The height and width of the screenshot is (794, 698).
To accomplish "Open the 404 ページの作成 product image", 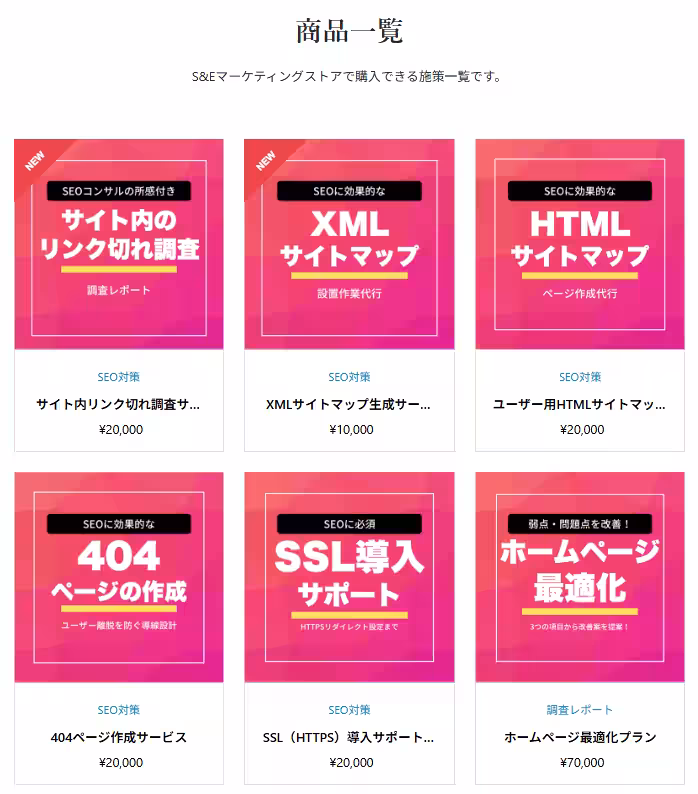I will click(119, 577).
